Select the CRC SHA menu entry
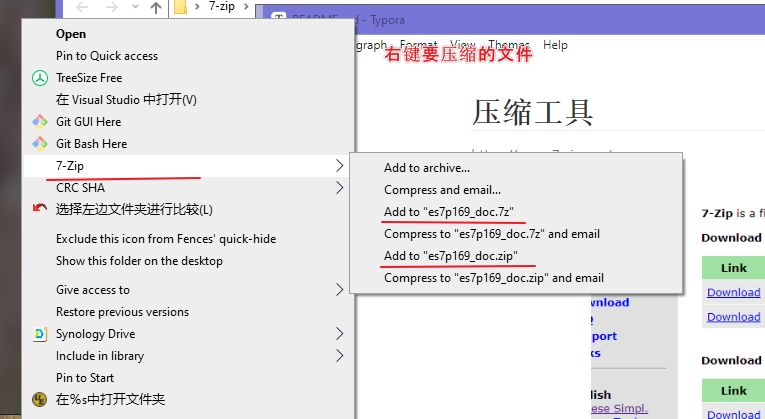The width and height of the screenshot is (765, 419). 189,188
